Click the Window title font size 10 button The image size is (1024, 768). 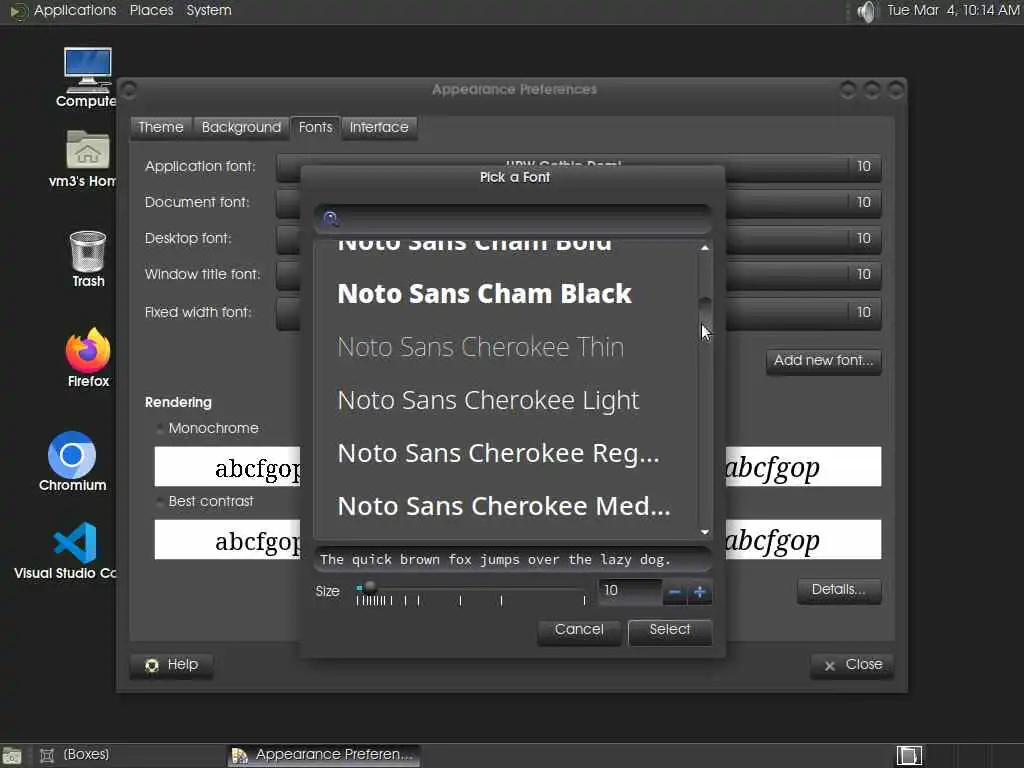(864, 274)
